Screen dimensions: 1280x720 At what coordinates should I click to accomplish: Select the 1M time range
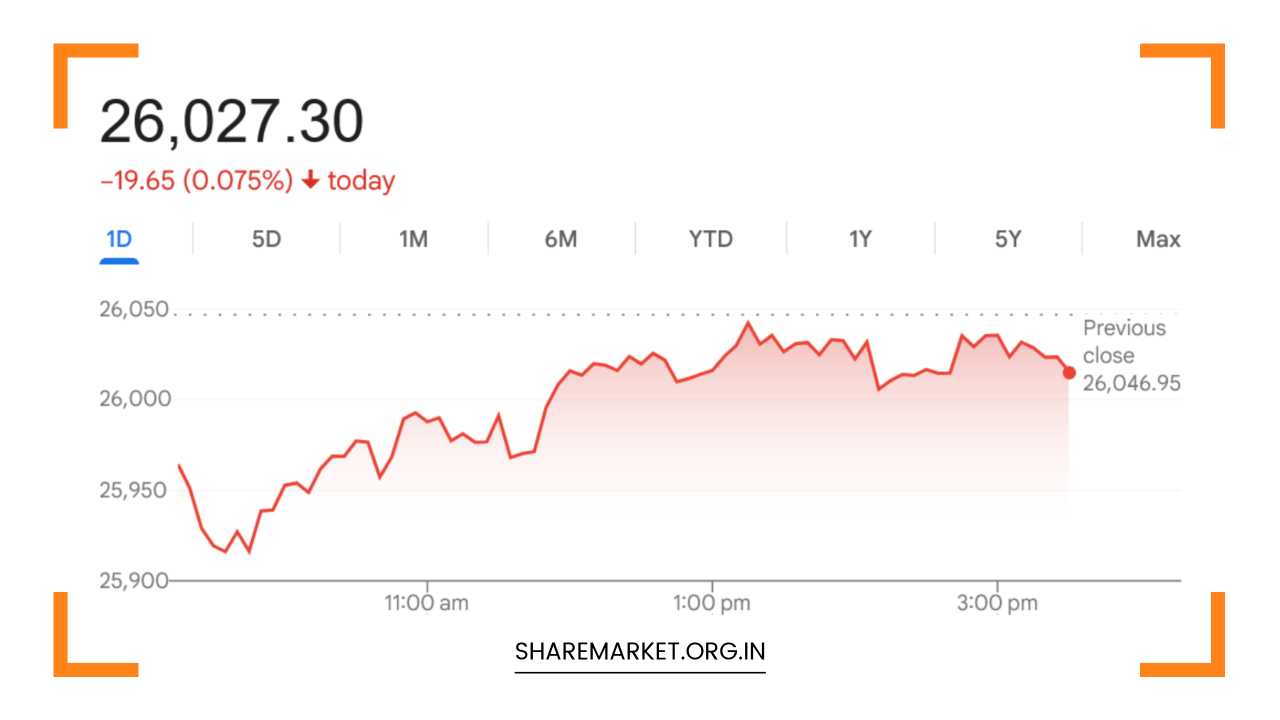(x=413, y=239)
